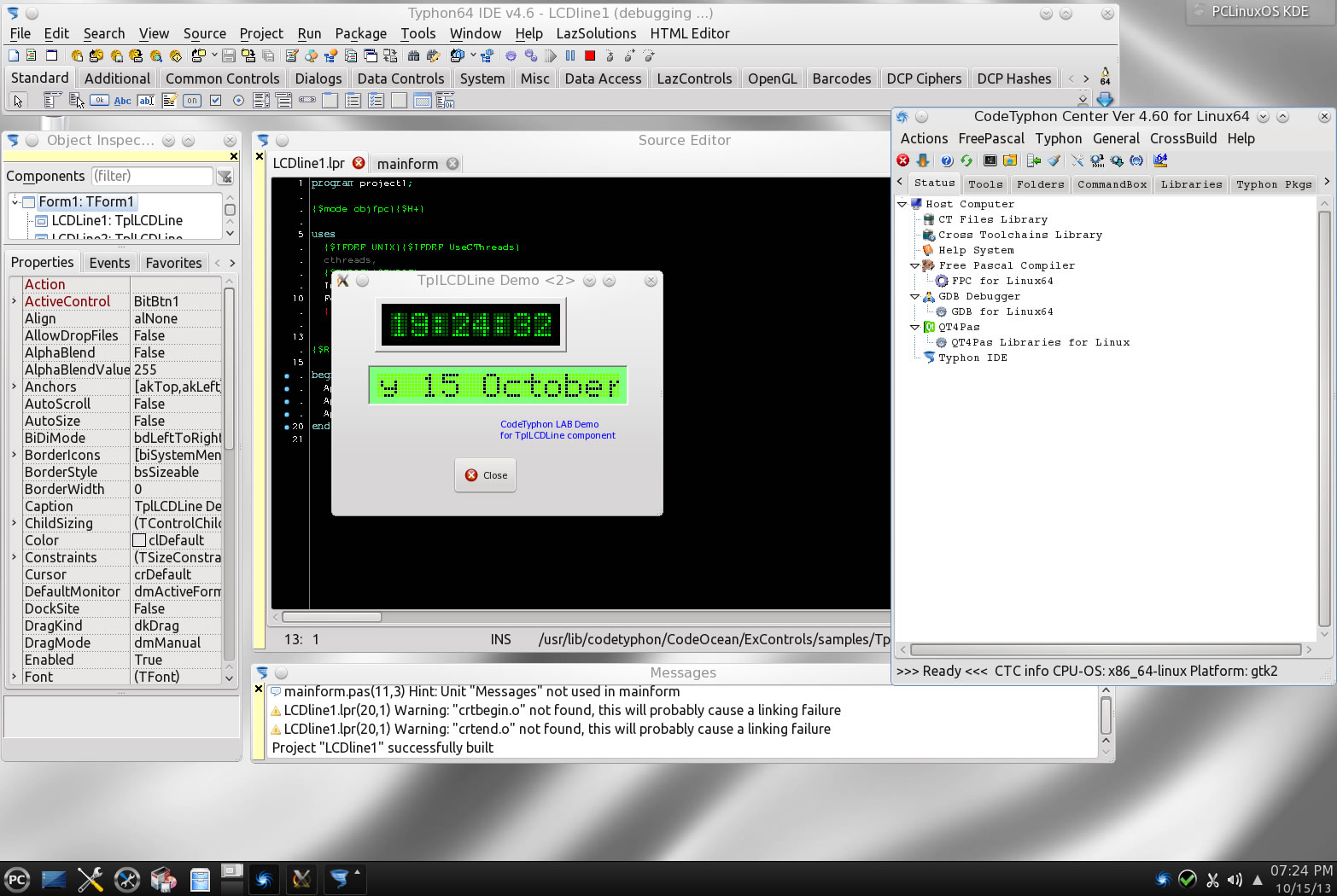This screenshot has height=896, width=1337.
Task: Pick the TToggleBox 'on' component icon
Action: tap(192, 101)
